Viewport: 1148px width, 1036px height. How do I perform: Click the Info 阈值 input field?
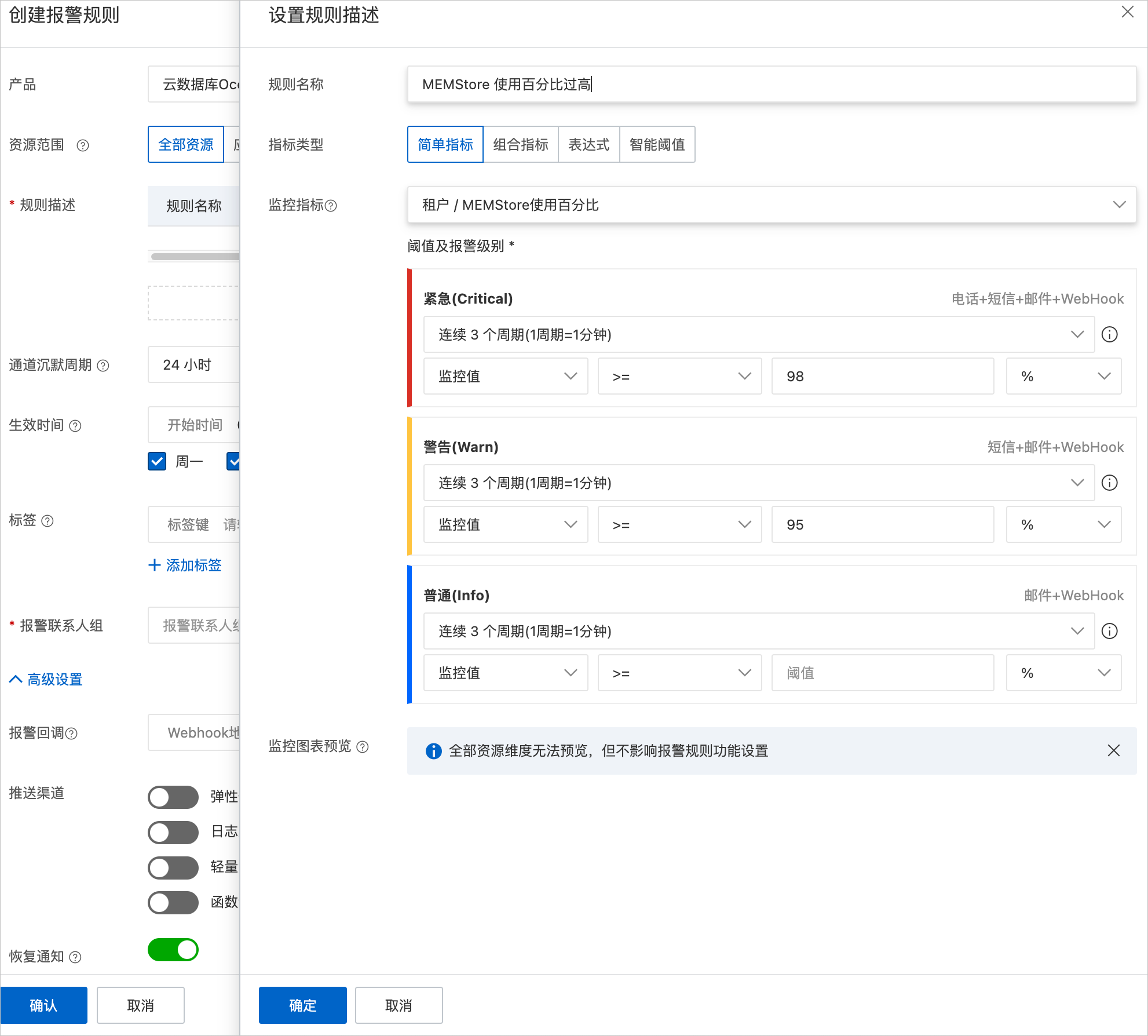(x=882, y=673)
